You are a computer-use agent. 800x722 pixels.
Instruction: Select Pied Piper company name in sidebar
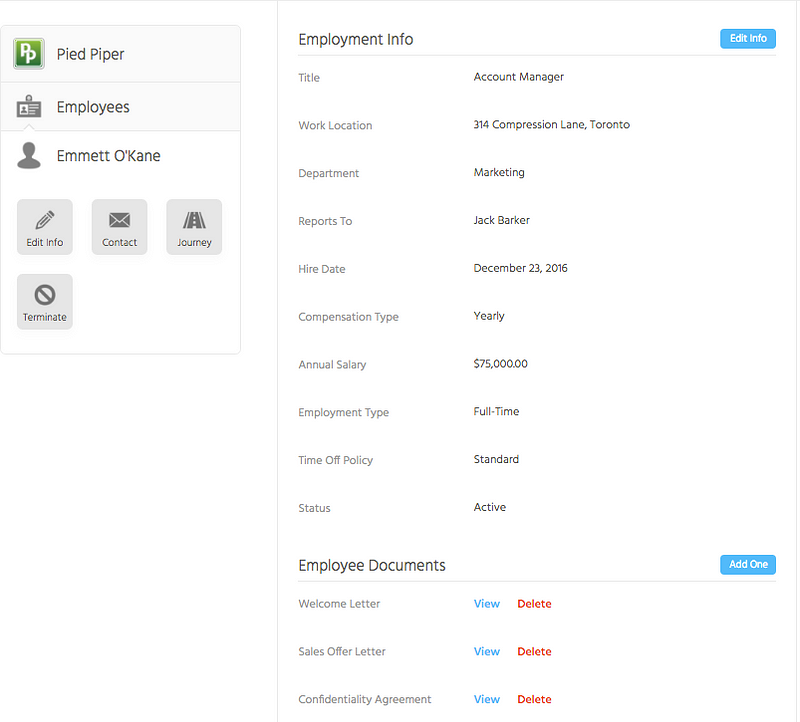tap(90, 54)
